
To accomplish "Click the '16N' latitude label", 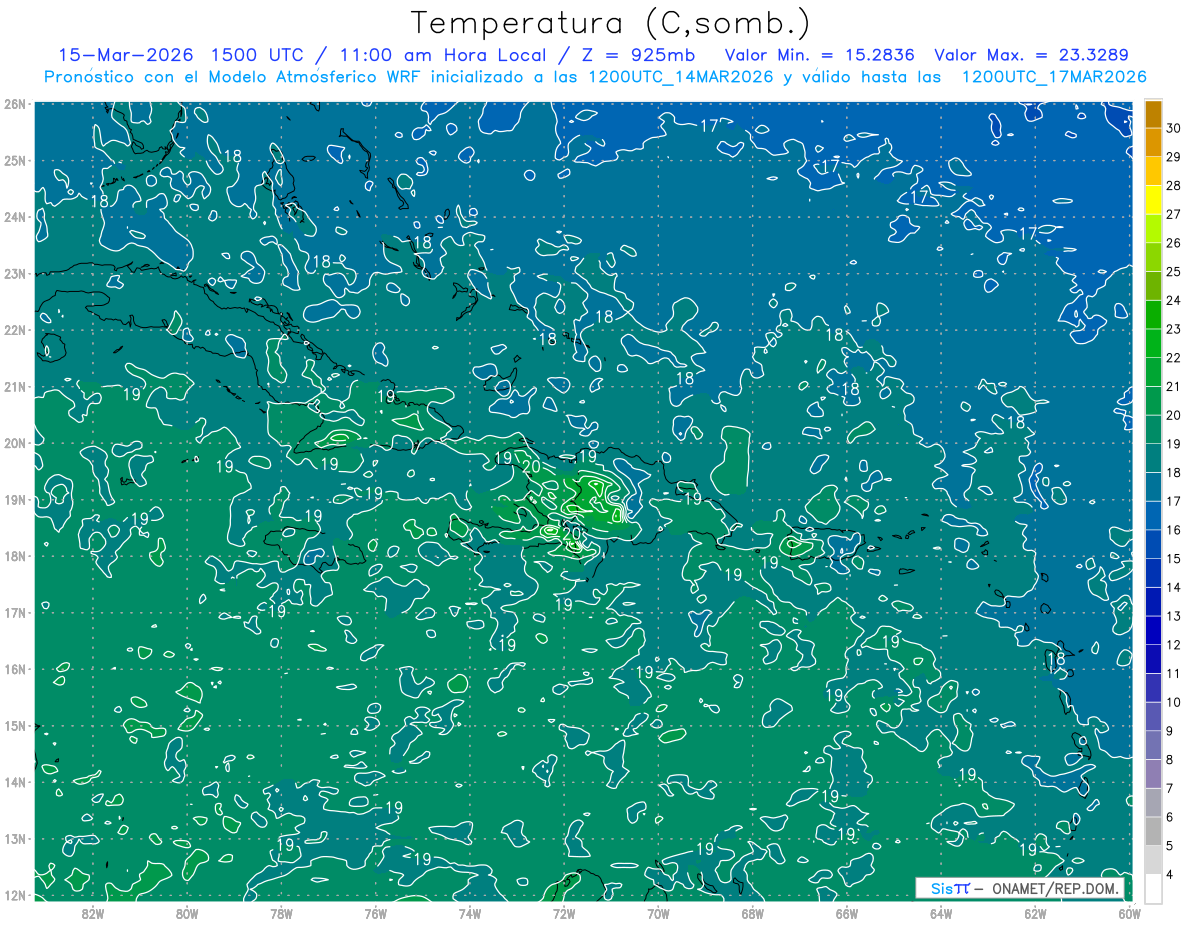I will [14, 669].
